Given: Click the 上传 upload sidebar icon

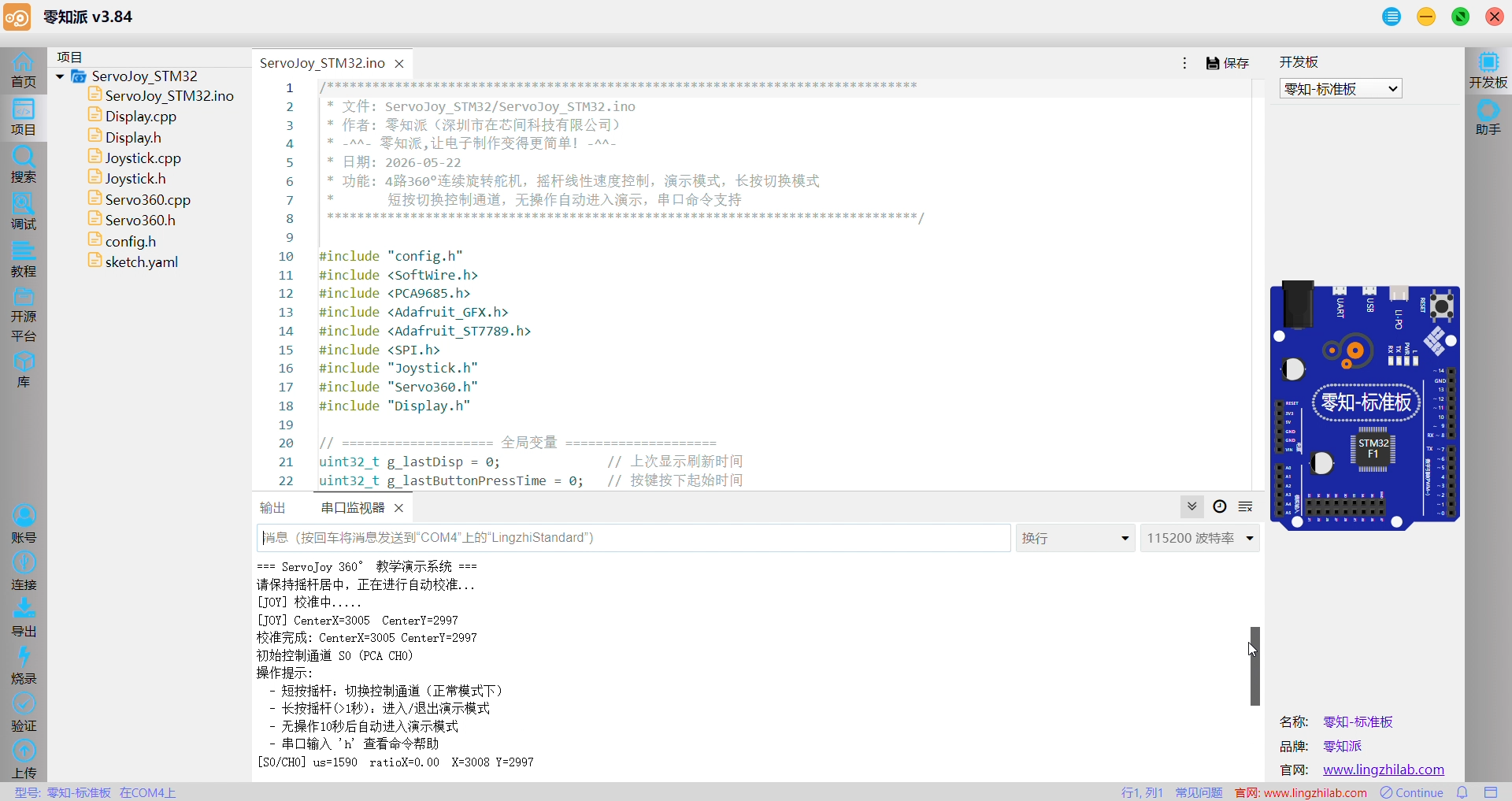Looking at the screenshot, I should [x=23, y=760].
